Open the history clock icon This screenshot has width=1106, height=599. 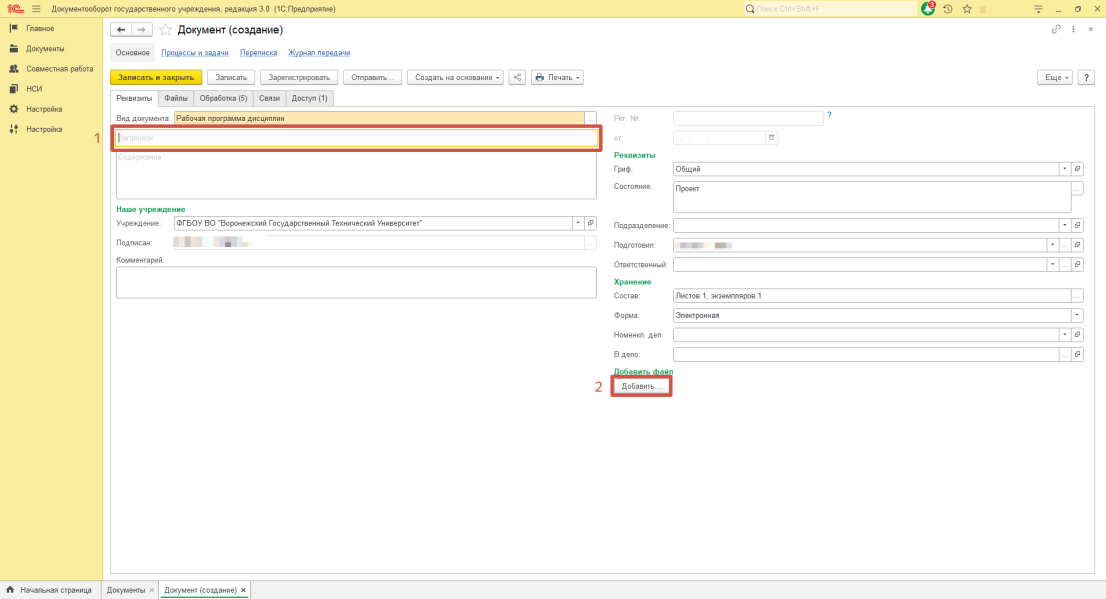(948, 8)
